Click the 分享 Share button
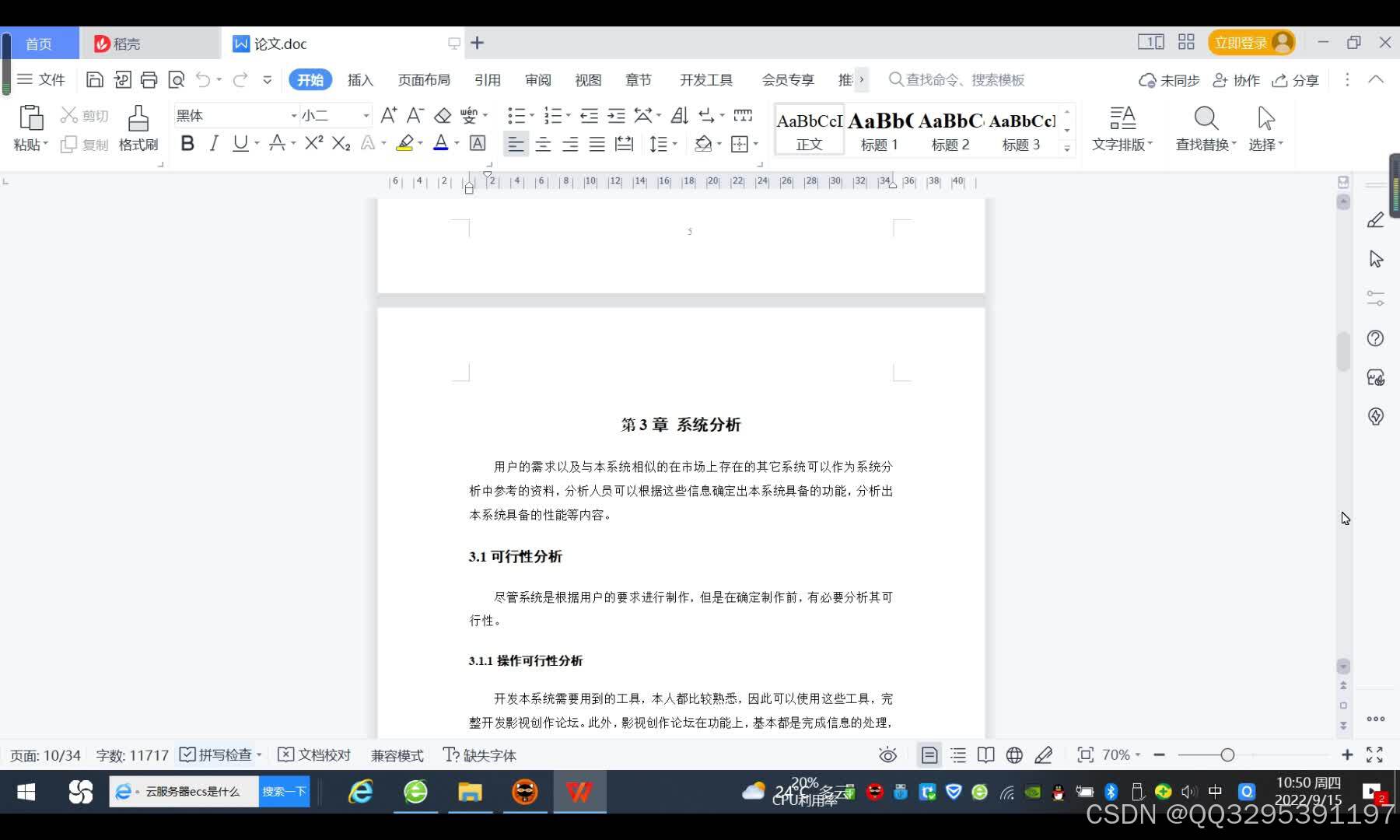 click(x=1296, y=80)
